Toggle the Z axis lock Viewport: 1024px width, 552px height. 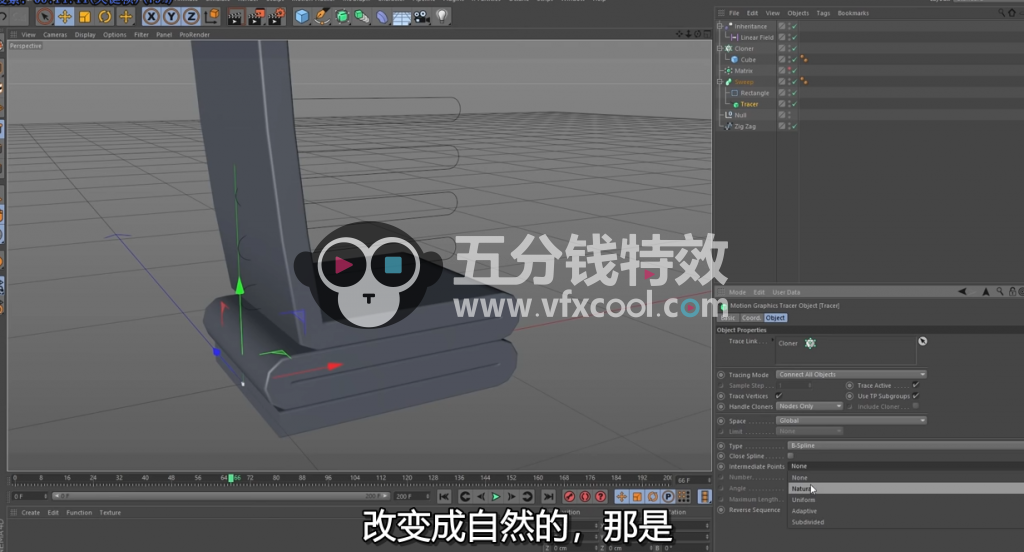pos(191,17)
